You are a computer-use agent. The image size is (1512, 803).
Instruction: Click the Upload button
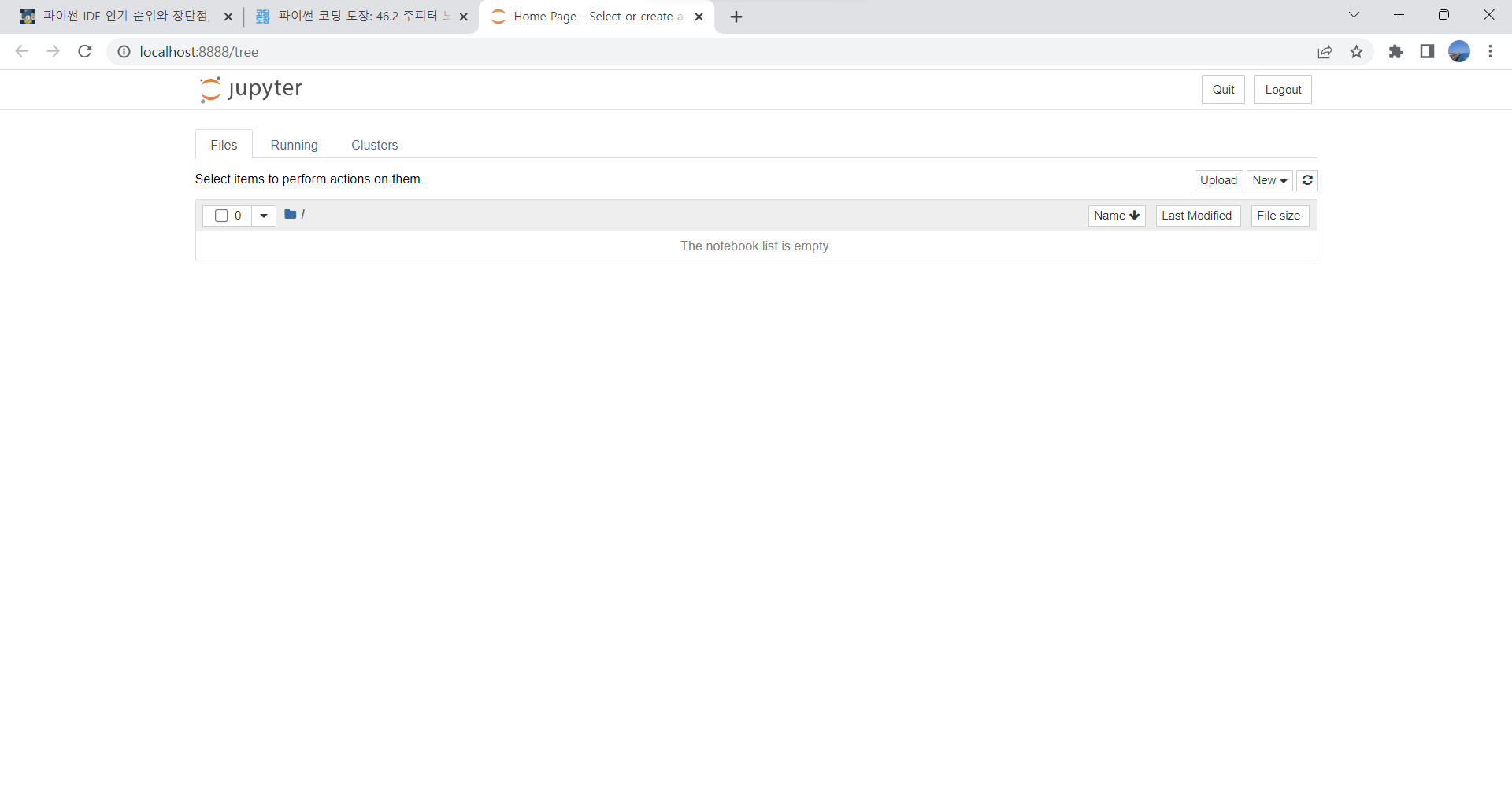pyautogui.click(x=1218, y=180)
